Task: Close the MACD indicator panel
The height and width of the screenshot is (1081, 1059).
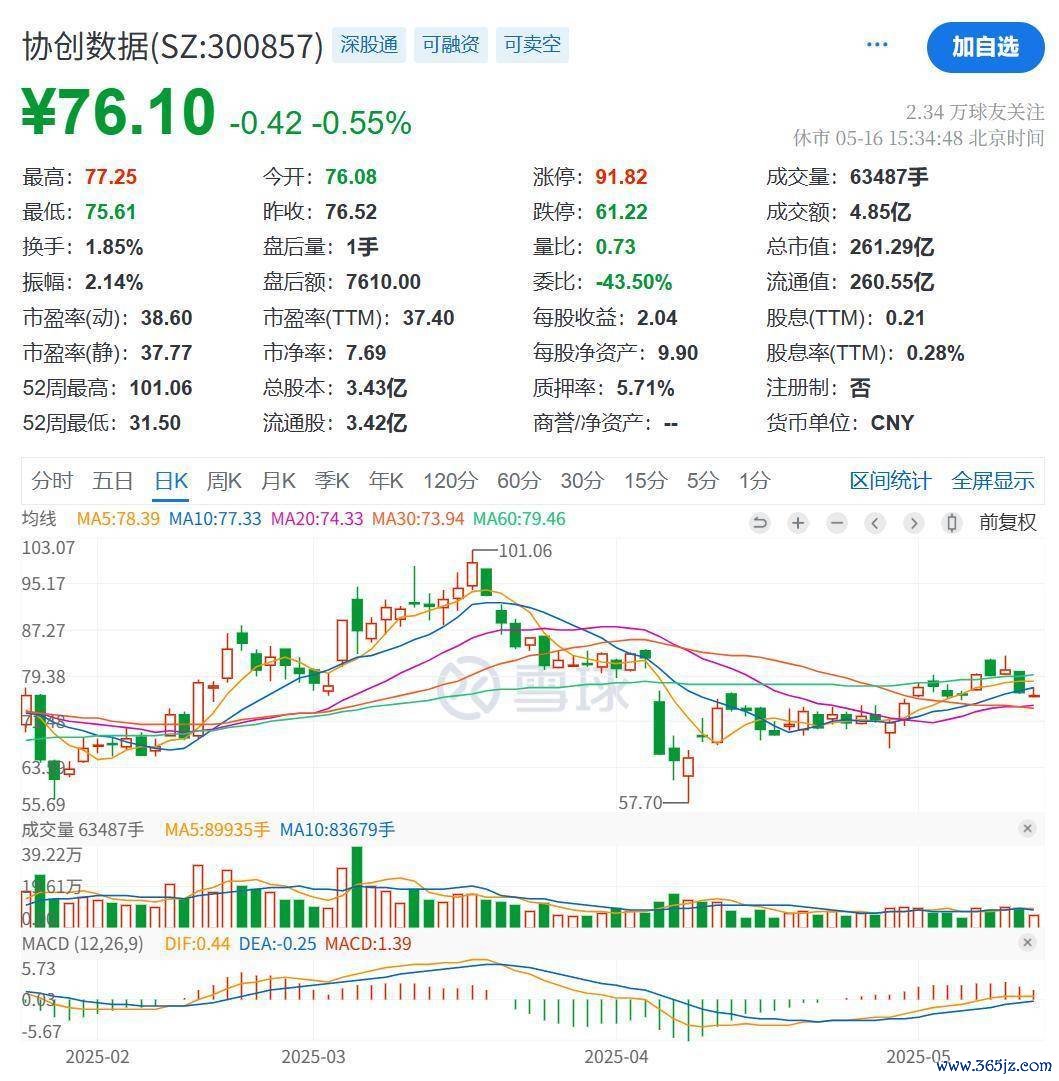Action: tap(1027, 943)
